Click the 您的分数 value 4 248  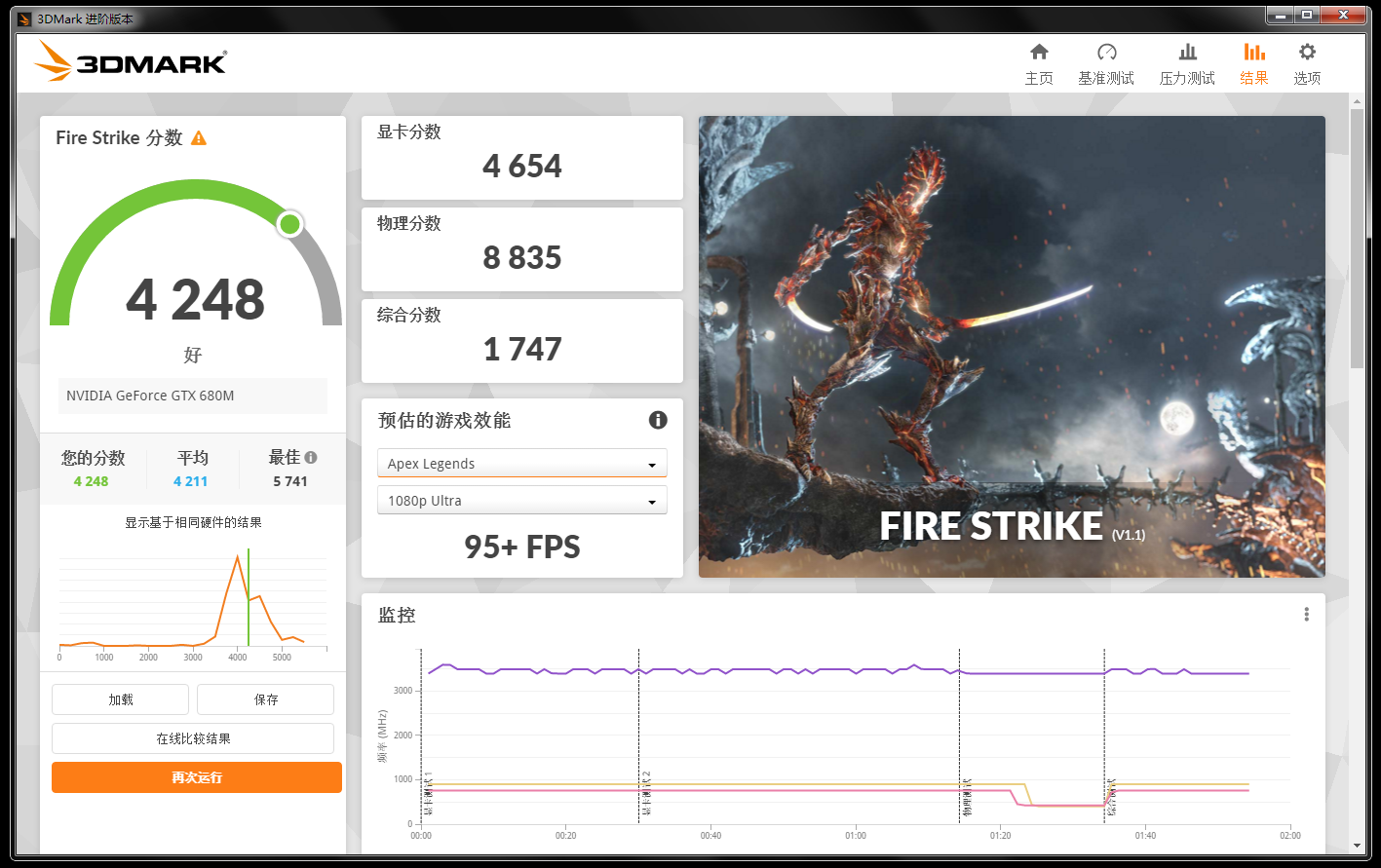(x=91, y=481)
